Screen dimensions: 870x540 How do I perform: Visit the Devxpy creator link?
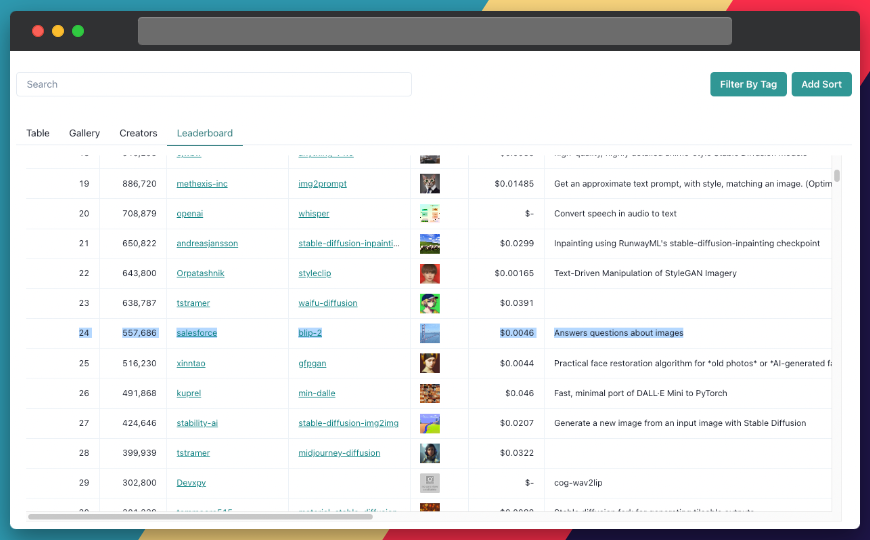pyautogui.click(x=191, y=483)
